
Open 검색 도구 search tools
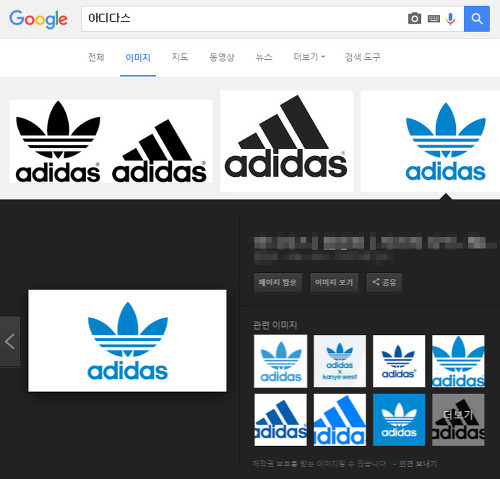(x=363, y=57)
